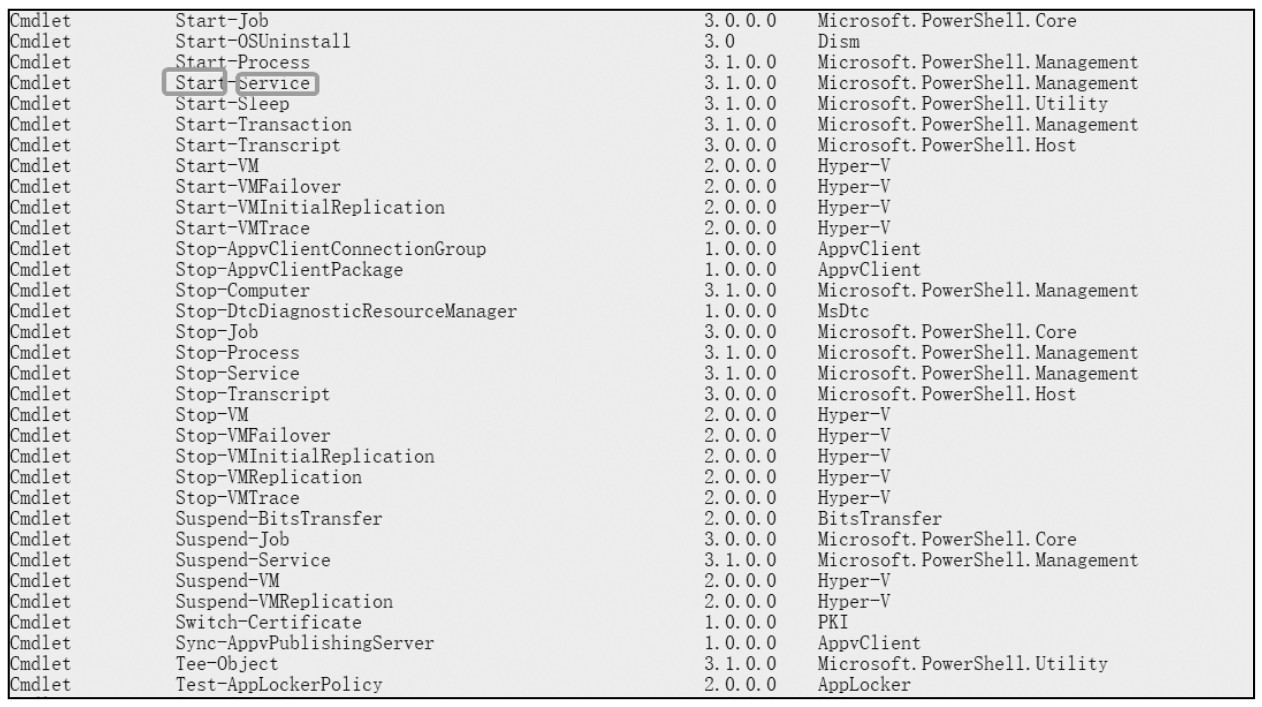This screenshot has width=1262, height=707.
Task: Click the Start-Sleep cmdlet name
Action: pyautogui.click(x=232, y=104)
